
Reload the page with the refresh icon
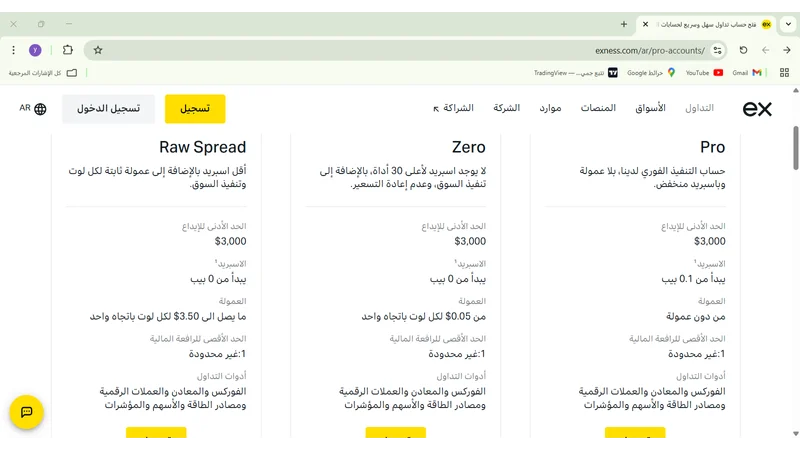coord(743,50)
